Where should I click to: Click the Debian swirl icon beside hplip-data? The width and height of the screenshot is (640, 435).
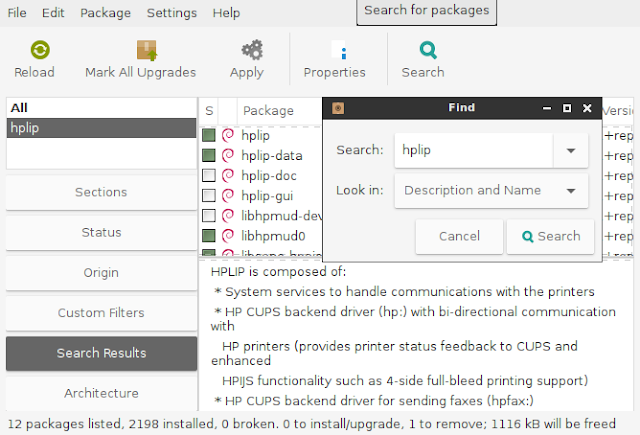(x=228, y=155)
